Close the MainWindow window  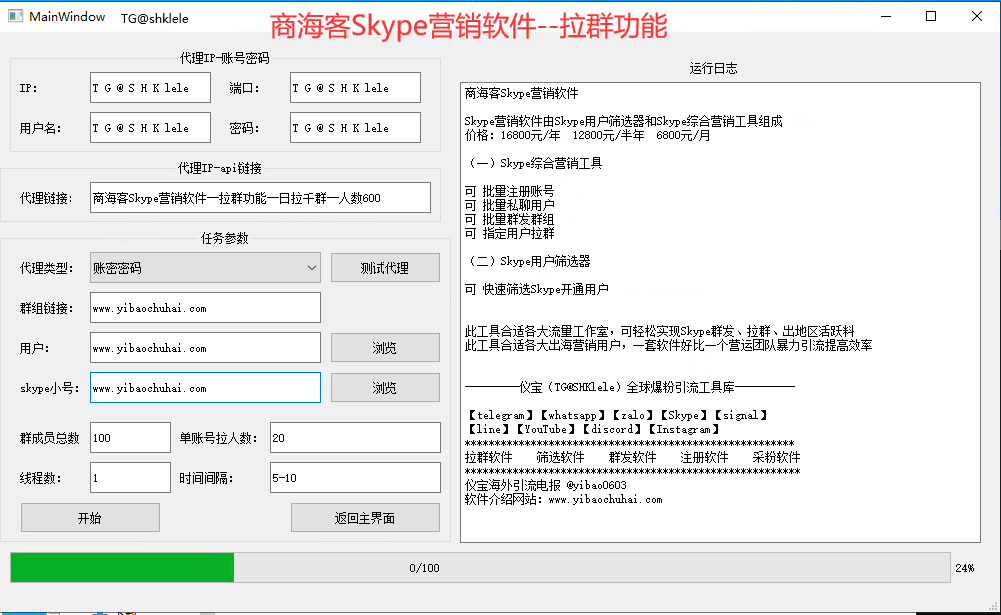point(977,17)
